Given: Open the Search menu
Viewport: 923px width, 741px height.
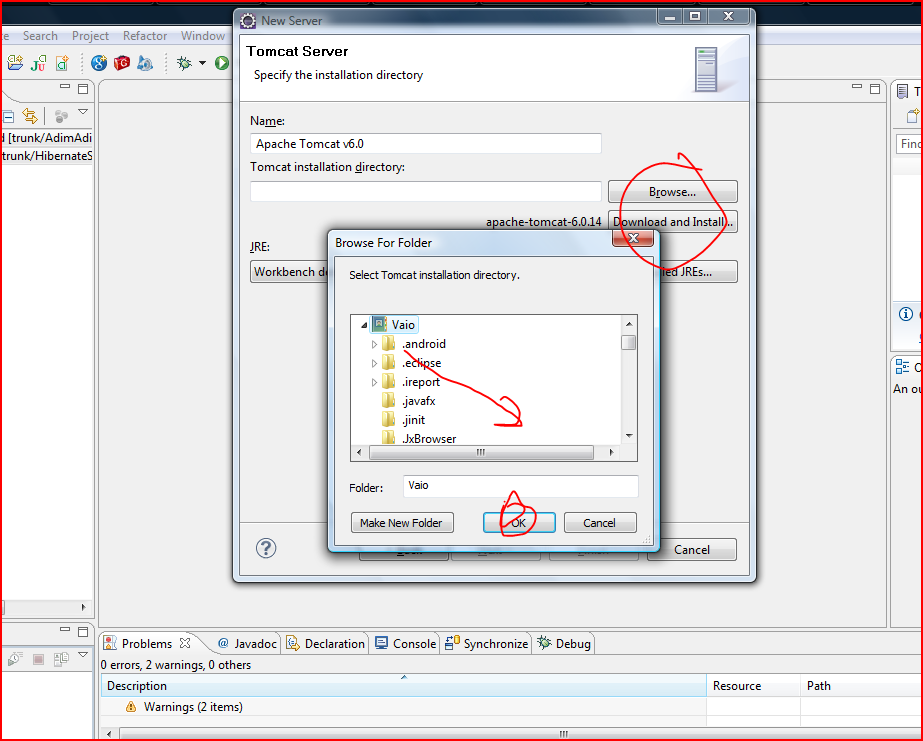Looking at the screenshot, I should pyautogui.click(x=40, y=36).
